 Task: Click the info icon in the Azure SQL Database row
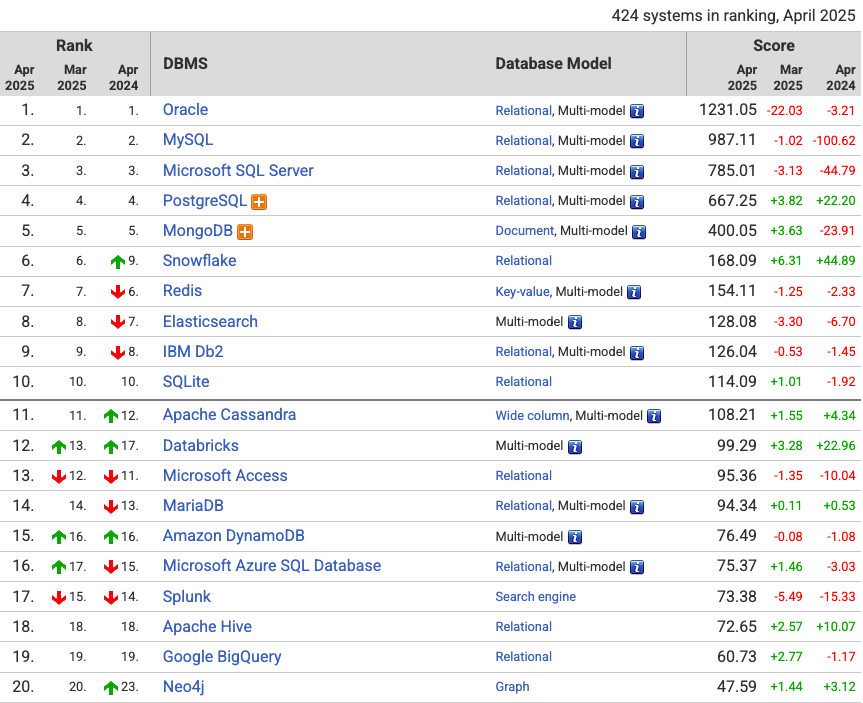[637, 567]
